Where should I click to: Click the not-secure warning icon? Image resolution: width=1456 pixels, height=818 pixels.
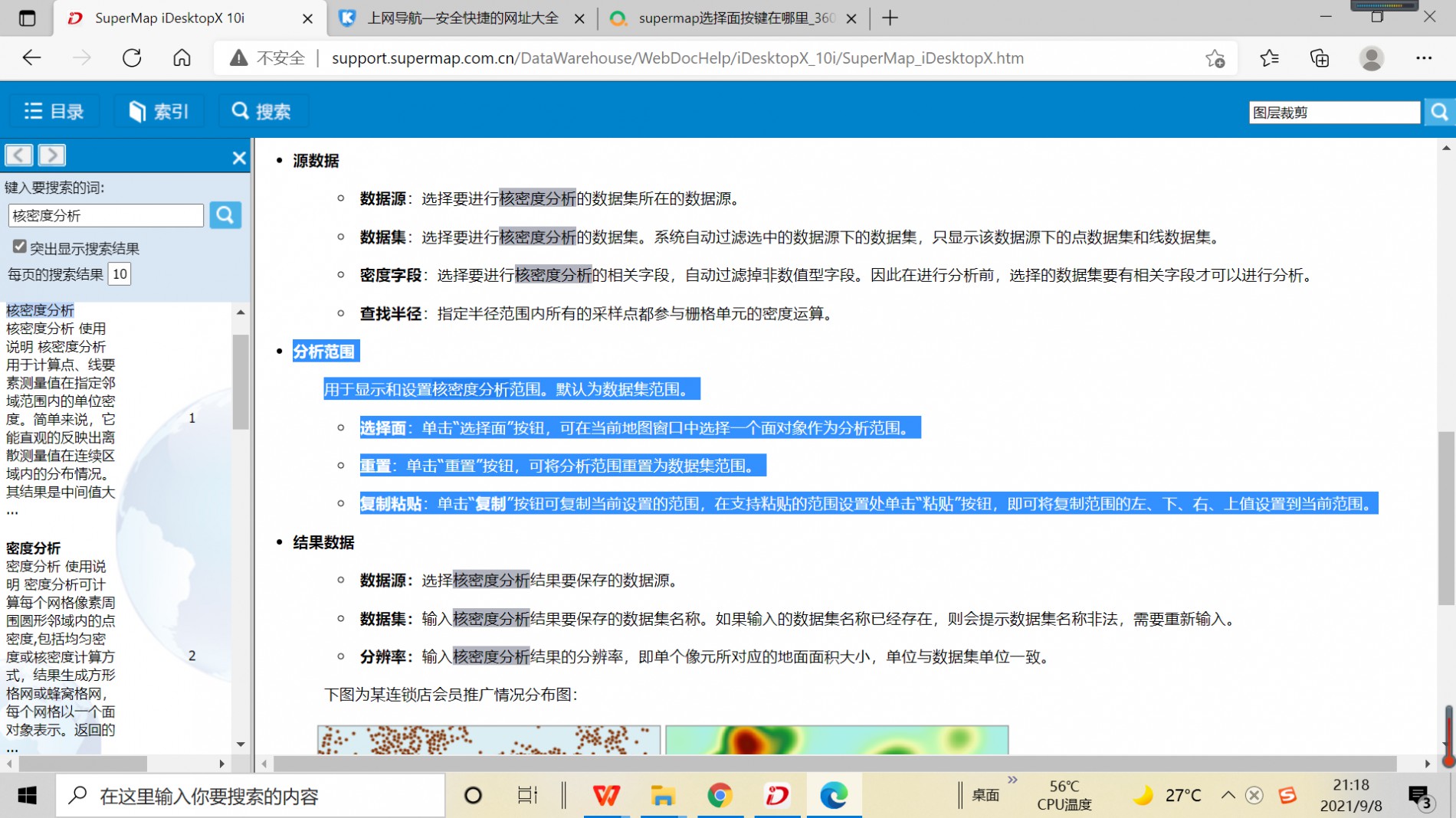pos(239,58)
